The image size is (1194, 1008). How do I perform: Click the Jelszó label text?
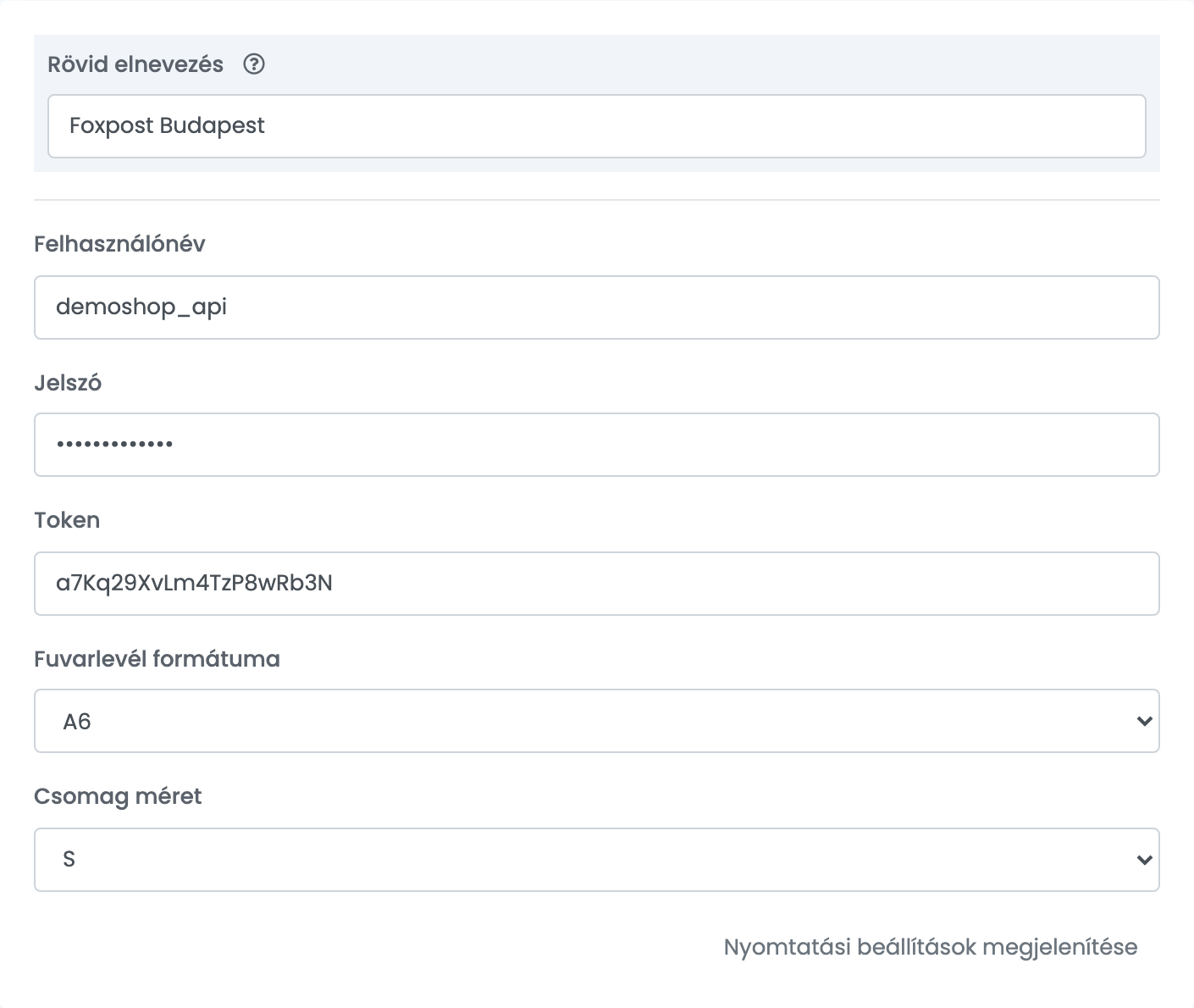[68, 383]
